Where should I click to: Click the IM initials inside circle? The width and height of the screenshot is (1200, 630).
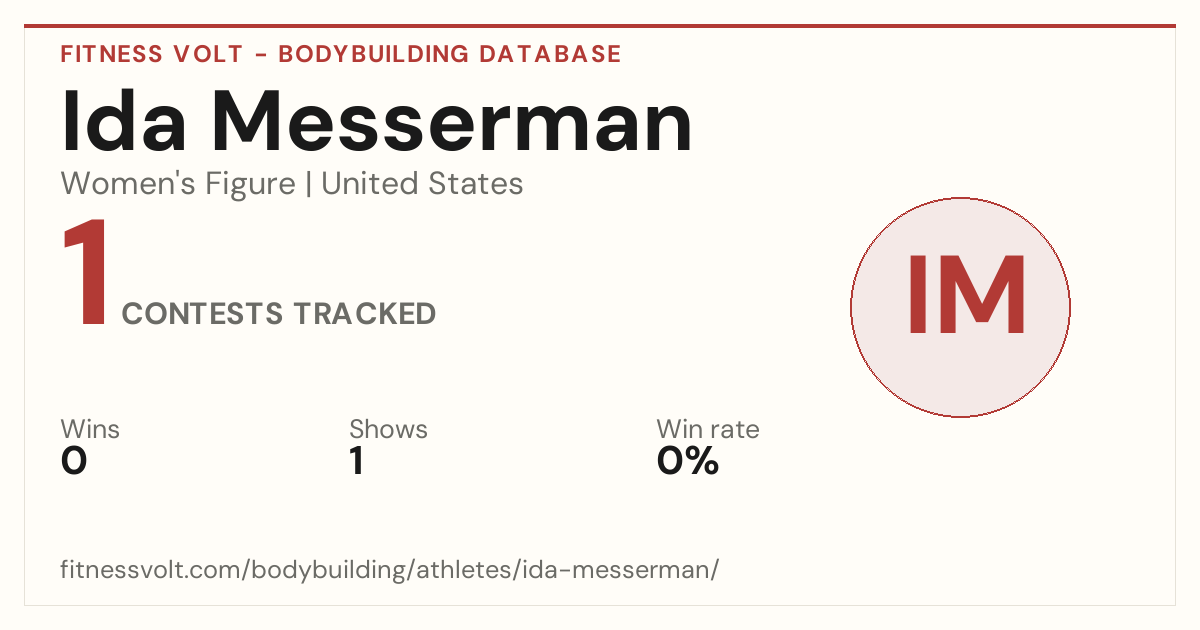[966, 297]
